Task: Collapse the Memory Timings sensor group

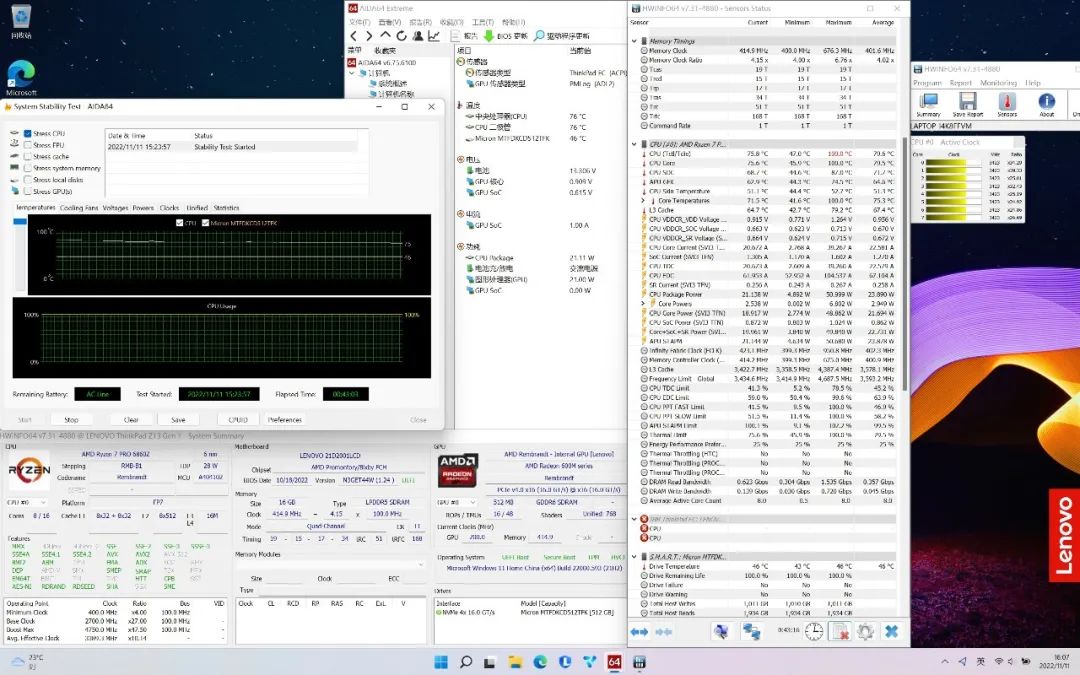Action: pos(634,41)
